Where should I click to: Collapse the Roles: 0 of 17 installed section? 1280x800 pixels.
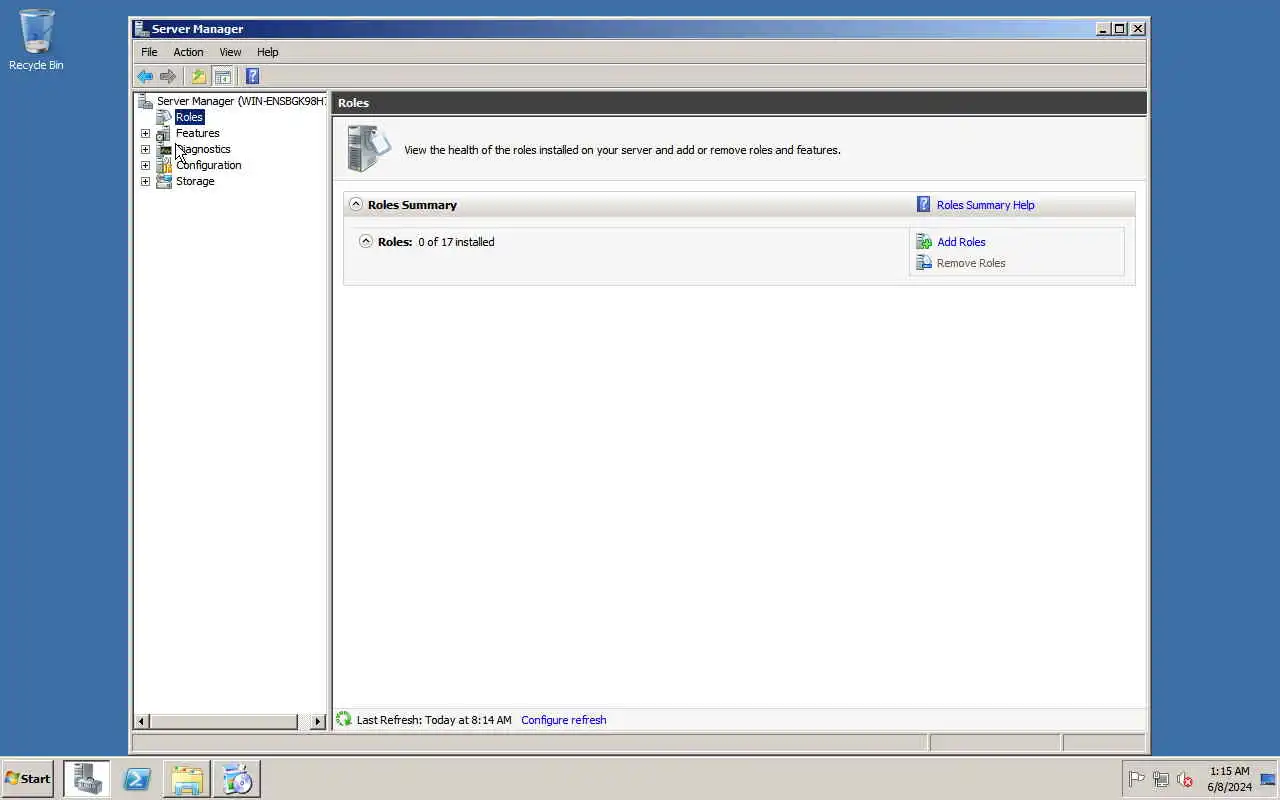(x=366, y=241)
